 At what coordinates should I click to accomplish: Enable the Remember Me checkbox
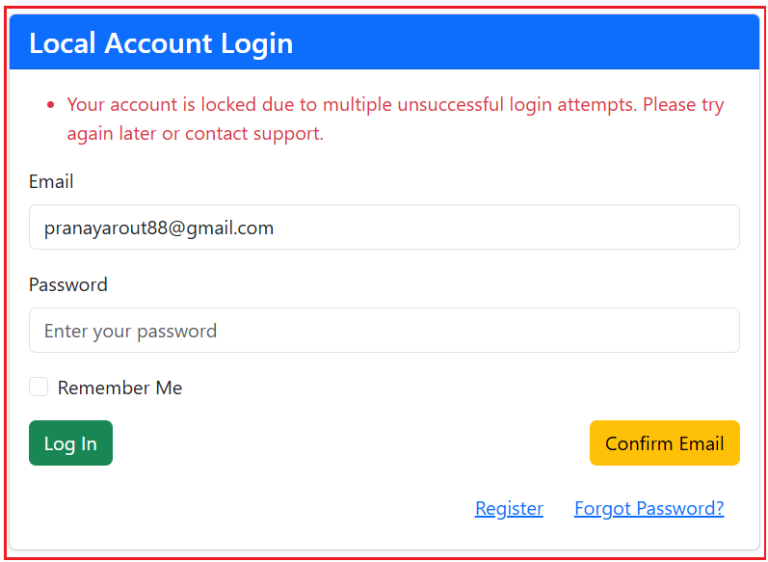[x=38, y=387]
